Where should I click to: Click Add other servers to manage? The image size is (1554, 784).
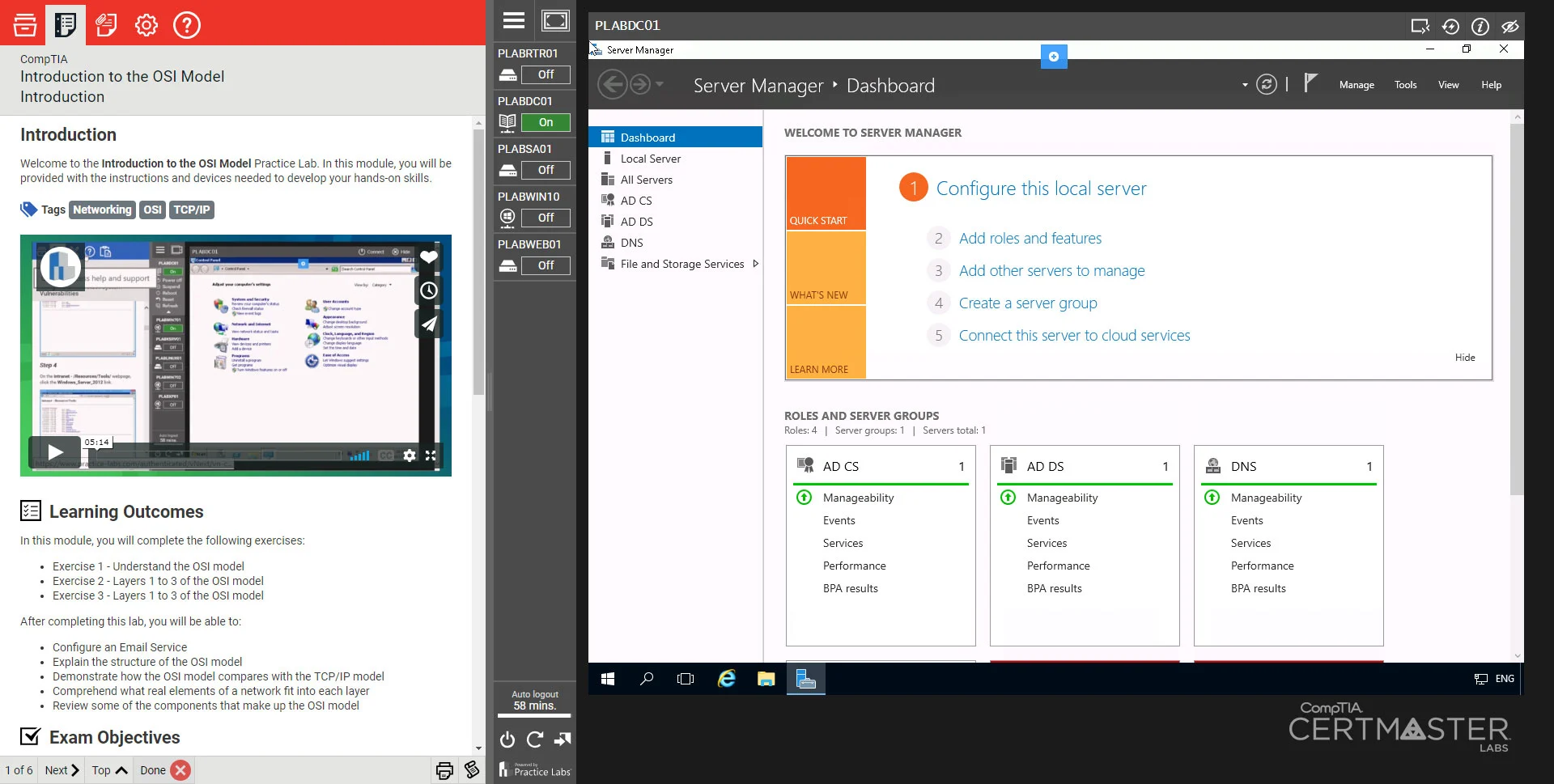pos(1051,271)
